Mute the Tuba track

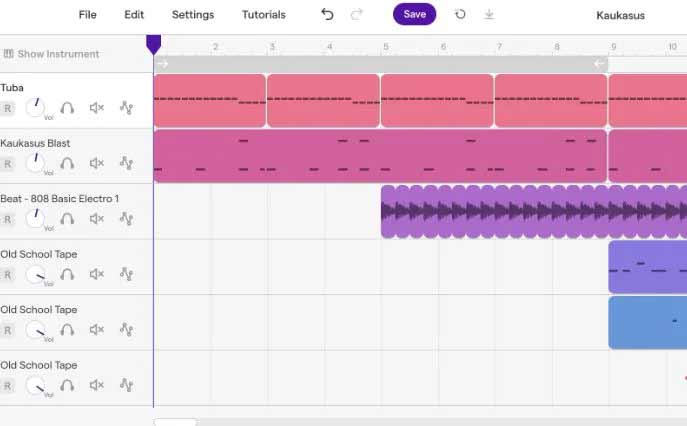click(x=96, y=108)
